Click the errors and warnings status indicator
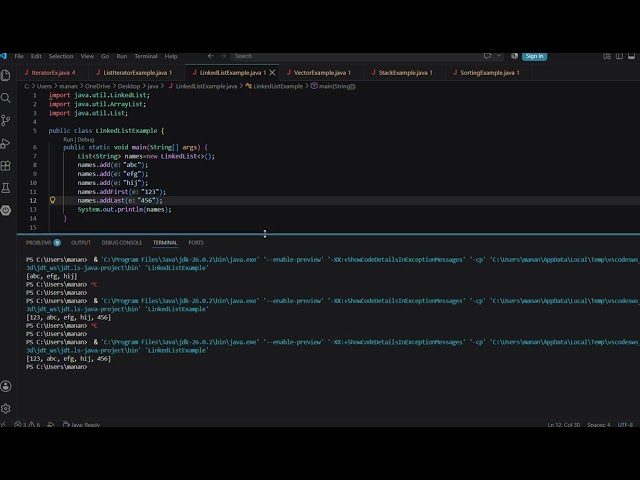The height and width of the screenshot is (480, 640). pyautogui.click(x=27, y=424)
